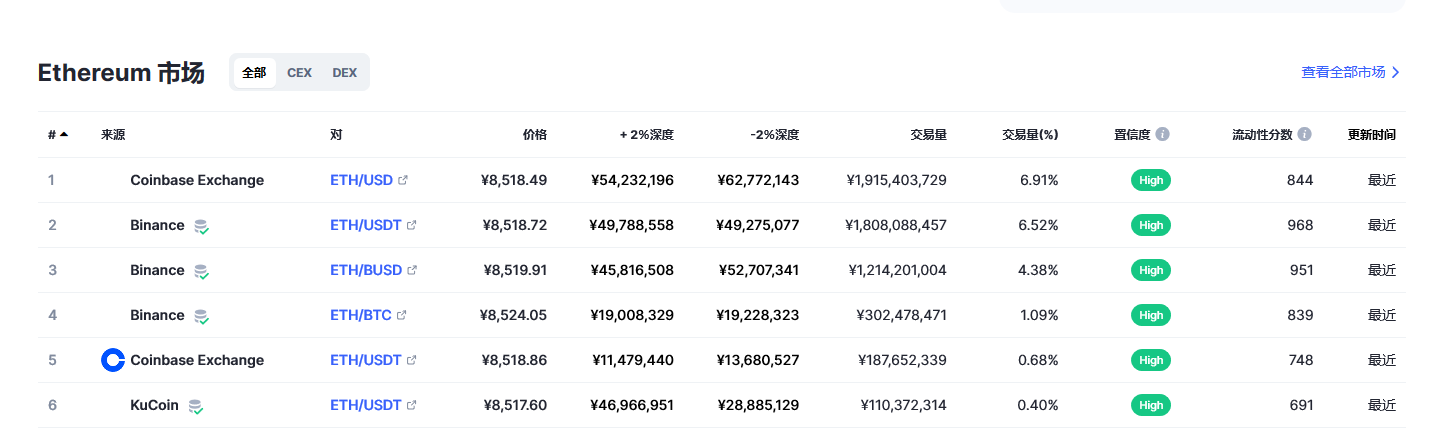Click the info icon beside 置信度

pyautogui.click(x=1162, y=134)
